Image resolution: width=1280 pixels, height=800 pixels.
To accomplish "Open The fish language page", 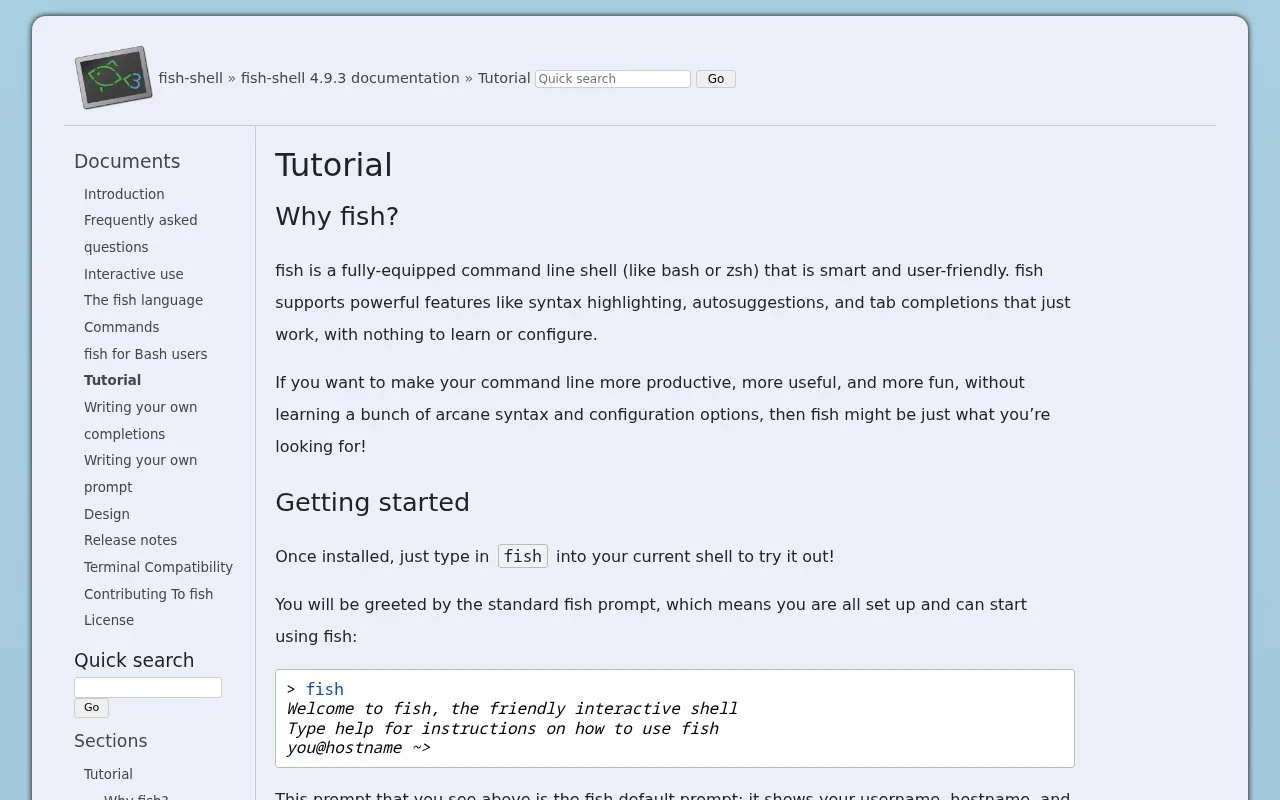I will [x=143, y=300].
